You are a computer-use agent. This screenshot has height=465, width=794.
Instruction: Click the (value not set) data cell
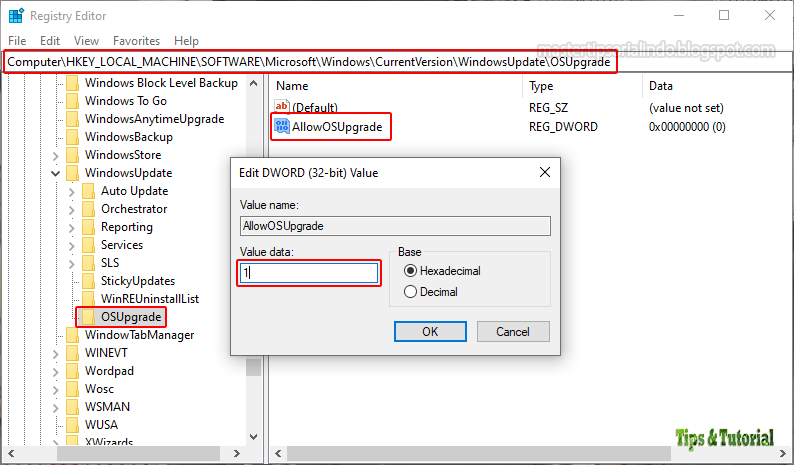pyautogui.click(x=686, y=107)
